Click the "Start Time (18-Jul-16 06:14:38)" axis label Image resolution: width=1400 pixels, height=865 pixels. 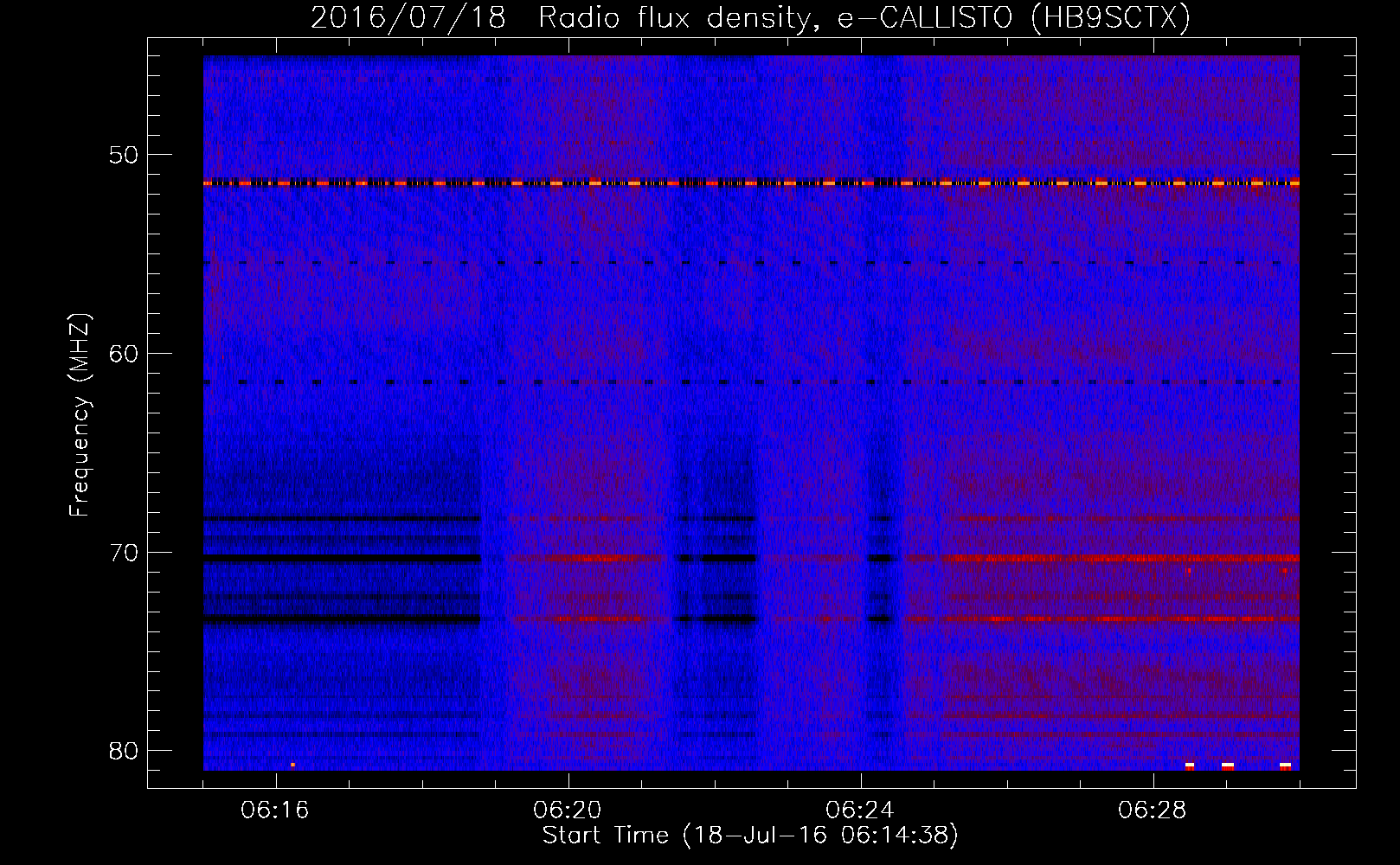click(x=750, y=836)
